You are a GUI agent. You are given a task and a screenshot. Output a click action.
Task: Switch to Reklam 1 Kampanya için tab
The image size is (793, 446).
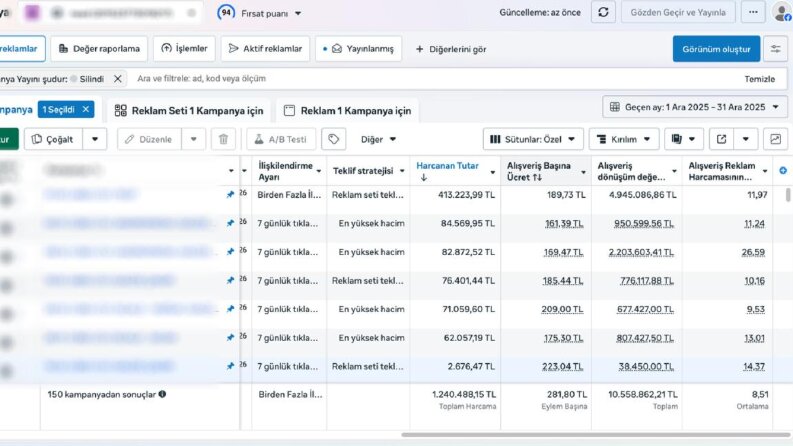pos(347,111)
